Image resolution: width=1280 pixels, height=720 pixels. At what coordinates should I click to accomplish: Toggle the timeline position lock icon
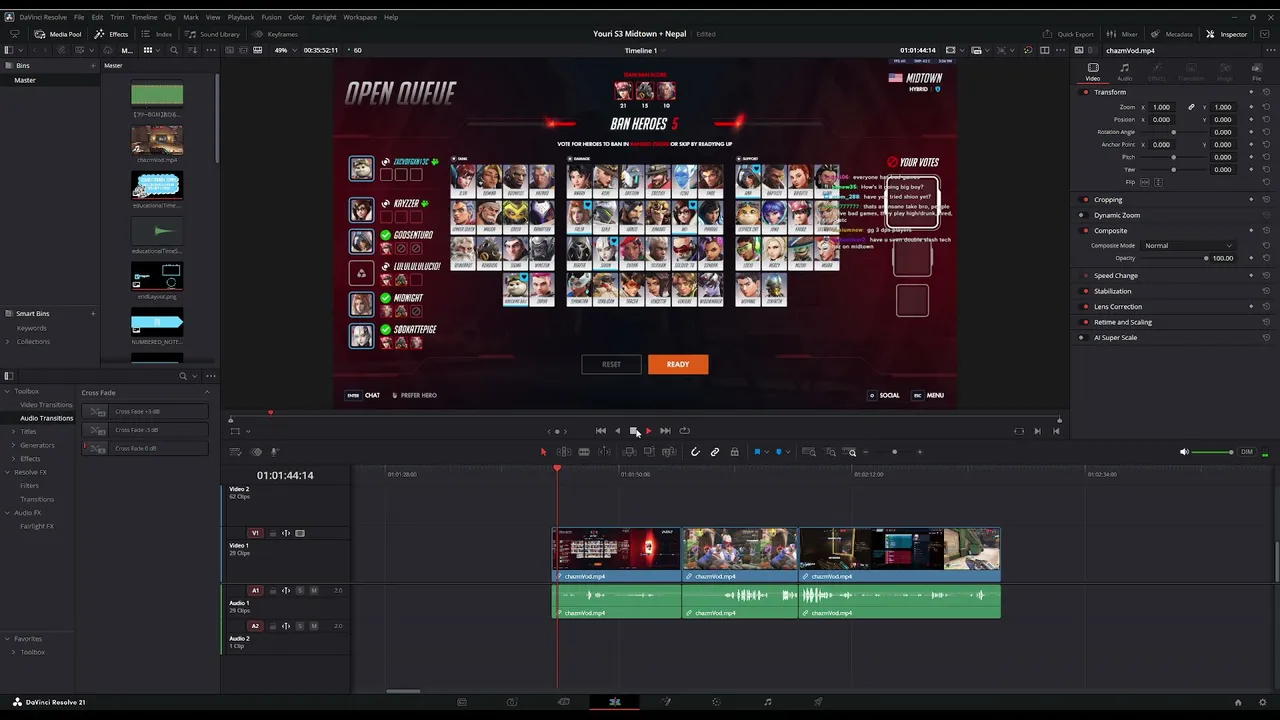click(x=734, y=452)
